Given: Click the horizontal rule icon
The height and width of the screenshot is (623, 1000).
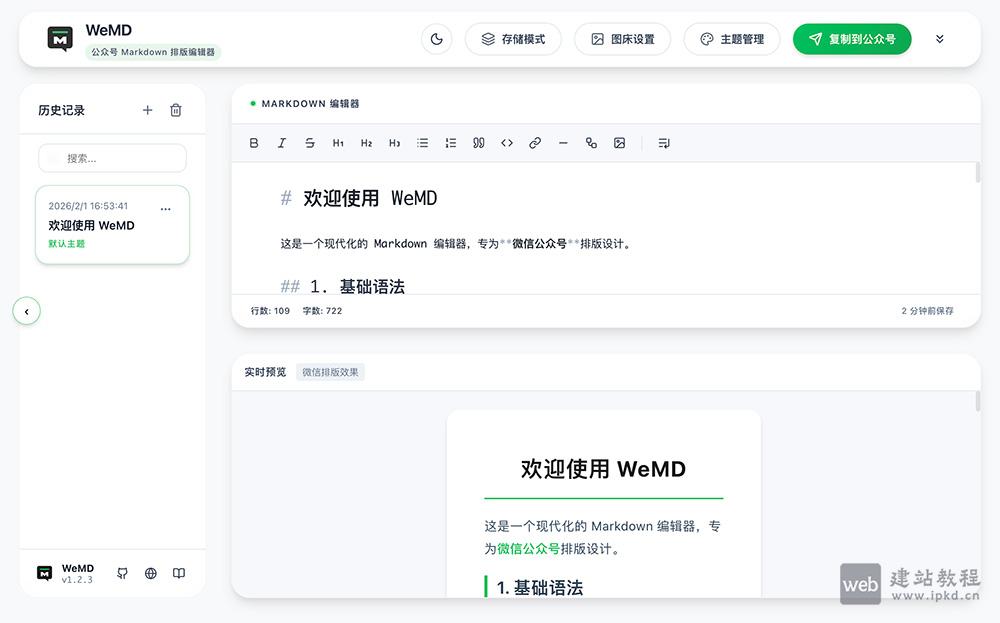Looking at the screenshot, I should (x=563, y=142).
